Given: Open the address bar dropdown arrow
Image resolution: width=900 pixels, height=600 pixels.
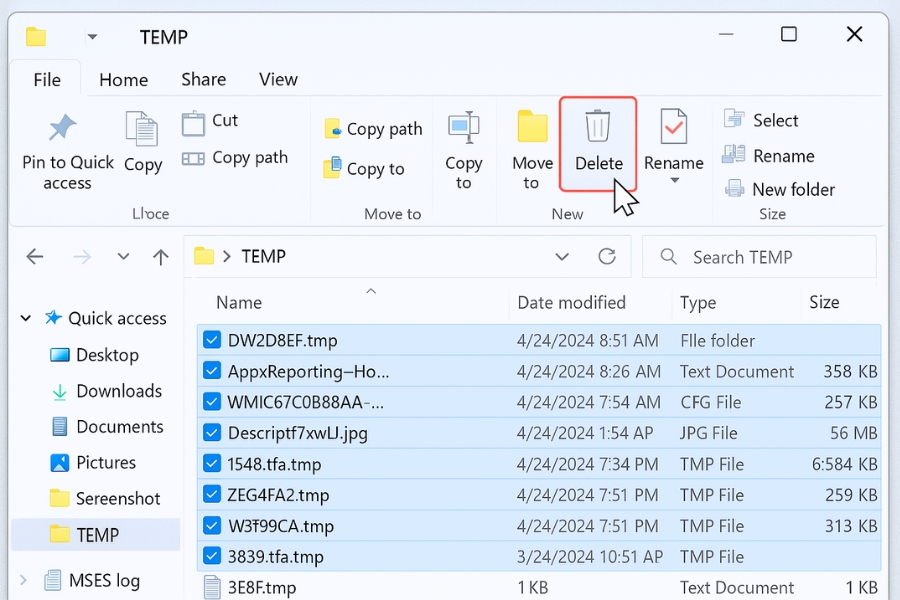Looking at the screenshot, I should point(562,256).
